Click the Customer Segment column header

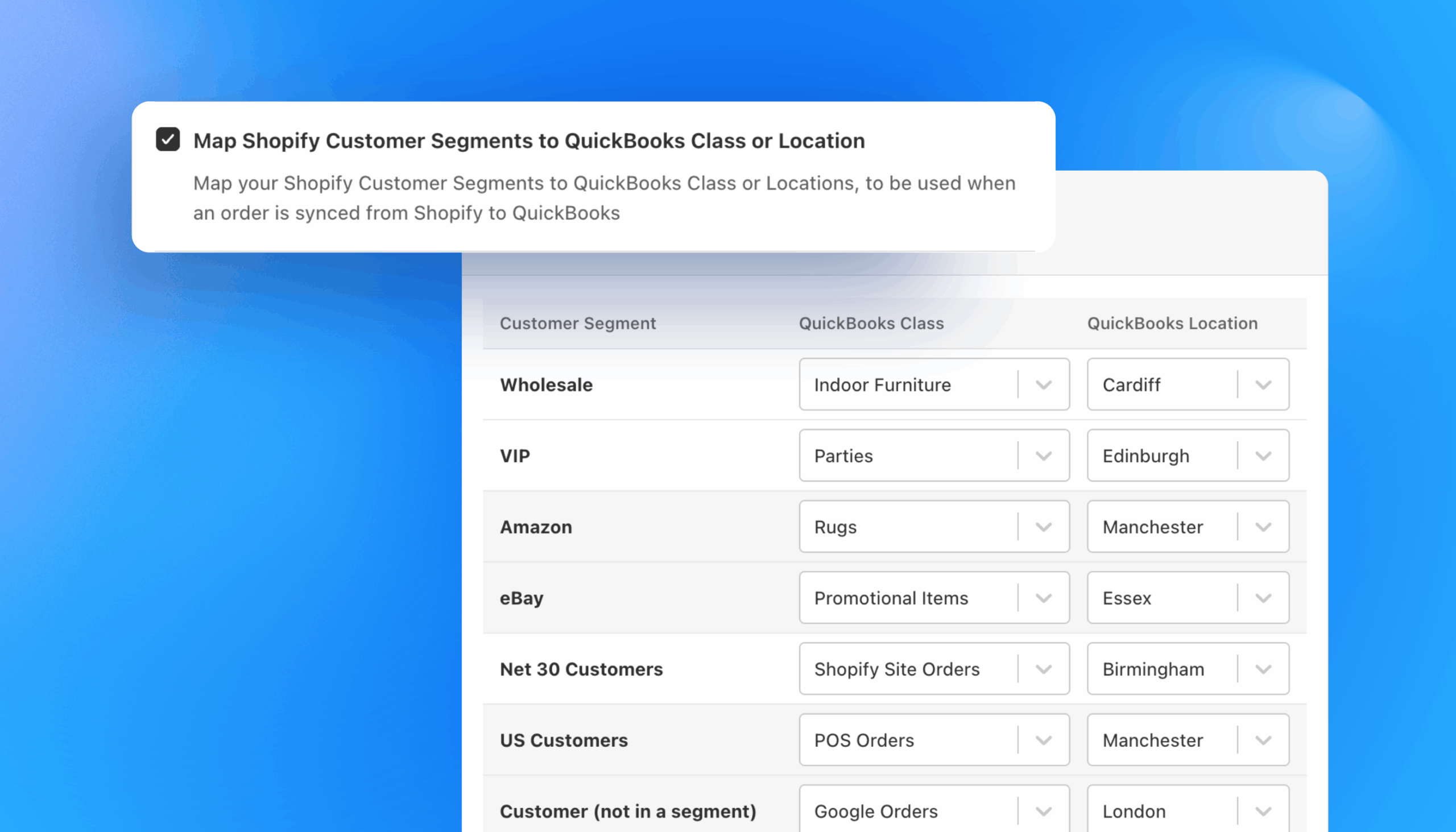tap(578, 323)
